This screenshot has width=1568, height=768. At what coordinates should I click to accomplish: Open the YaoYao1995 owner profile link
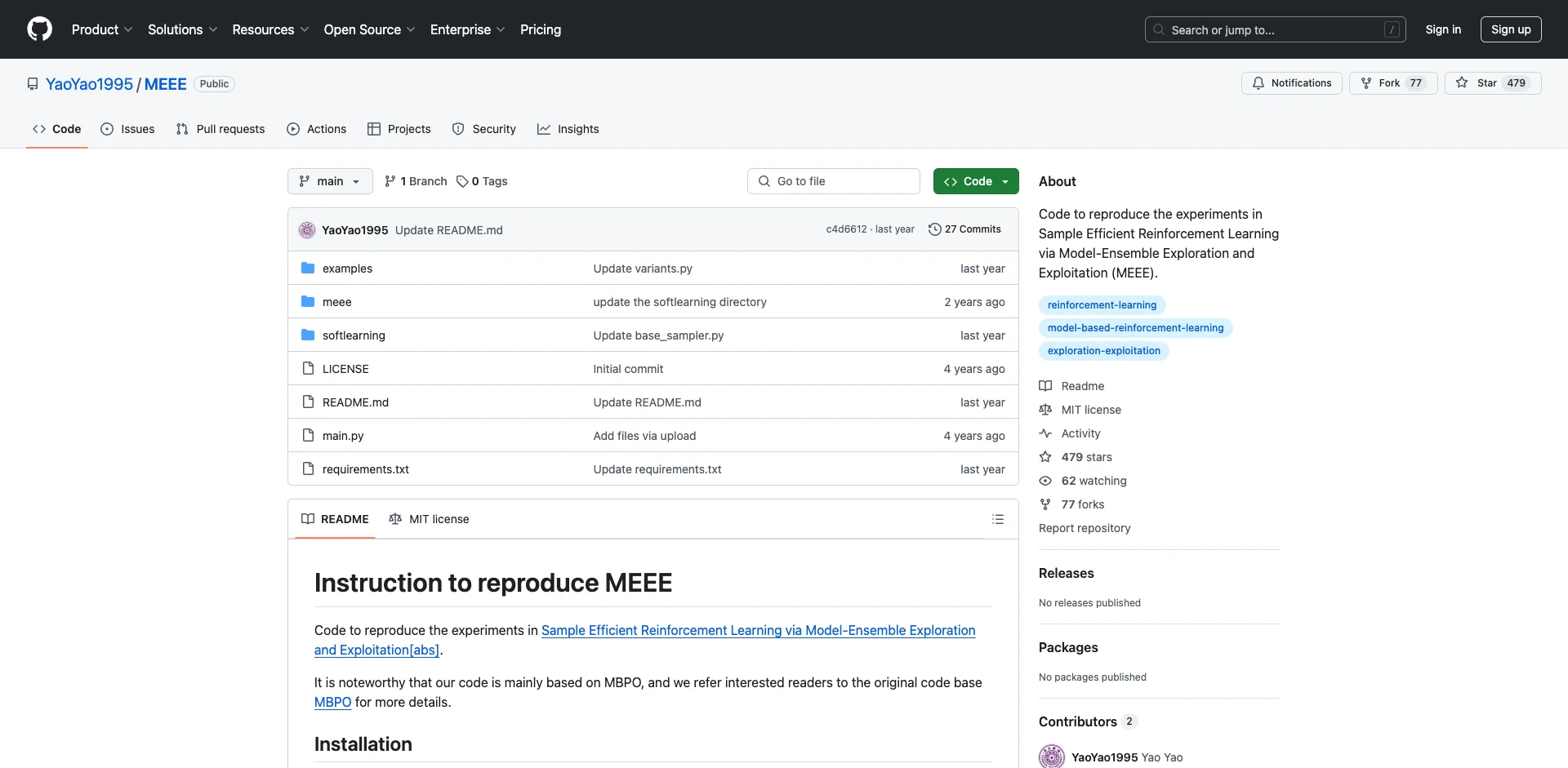[89, 84]
